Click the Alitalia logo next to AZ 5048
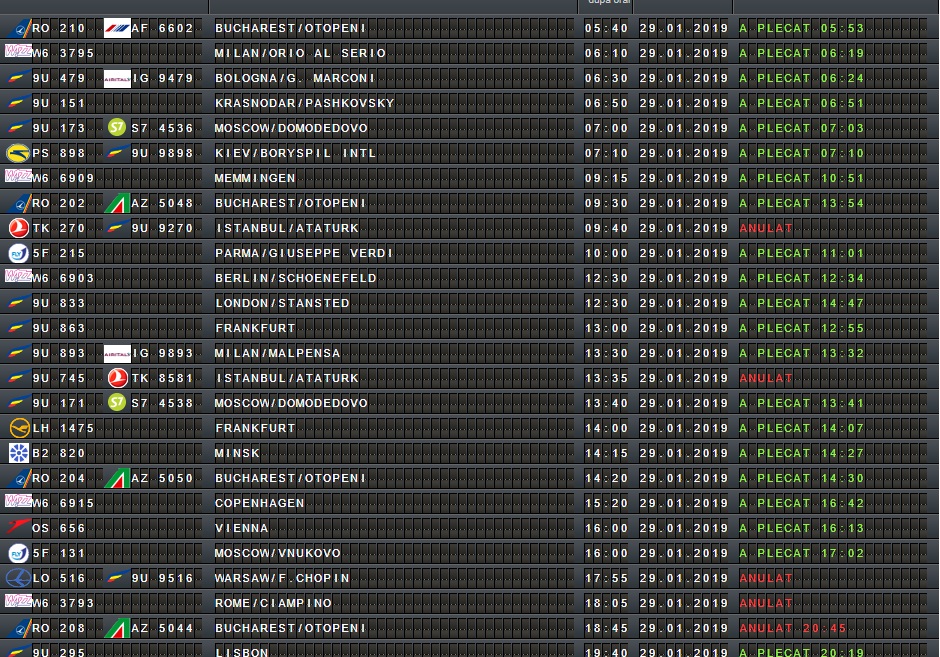Image resolution: width=940 pixels, height=657 pixels. (117, 203)
